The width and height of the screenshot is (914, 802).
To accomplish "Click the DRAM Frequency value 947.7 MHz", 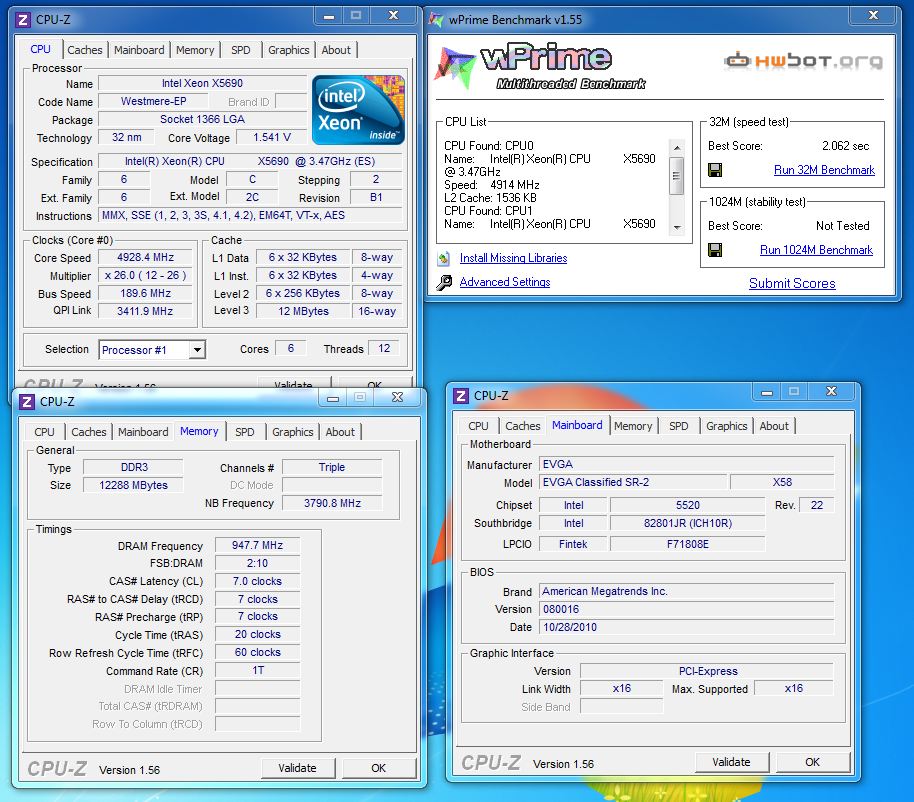I will [258, 545].
